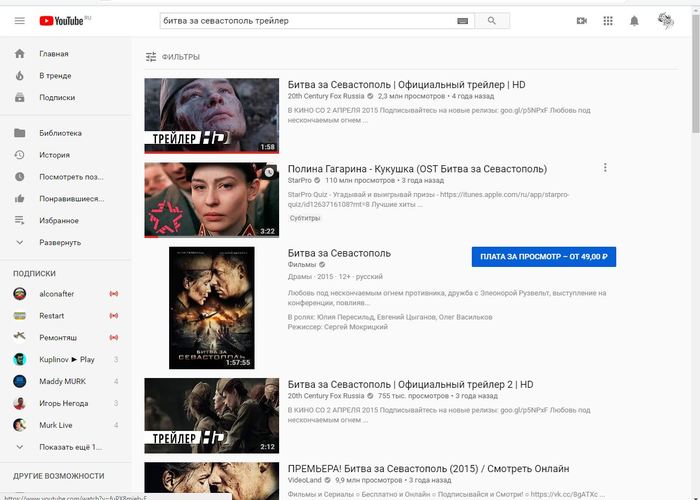This screenshot has height=500, width=700.
Task: Expand the Развернуть sidebar section
Action: (59, 242)
